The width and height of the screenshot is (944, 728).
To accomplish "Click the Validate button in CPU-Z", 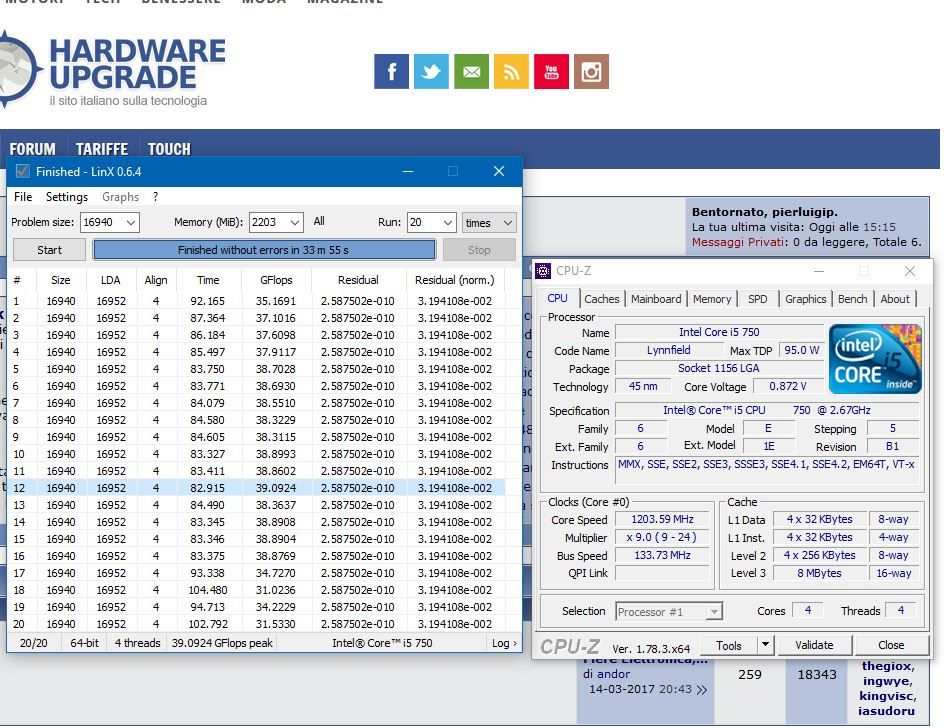I will (x=814, y=645).
